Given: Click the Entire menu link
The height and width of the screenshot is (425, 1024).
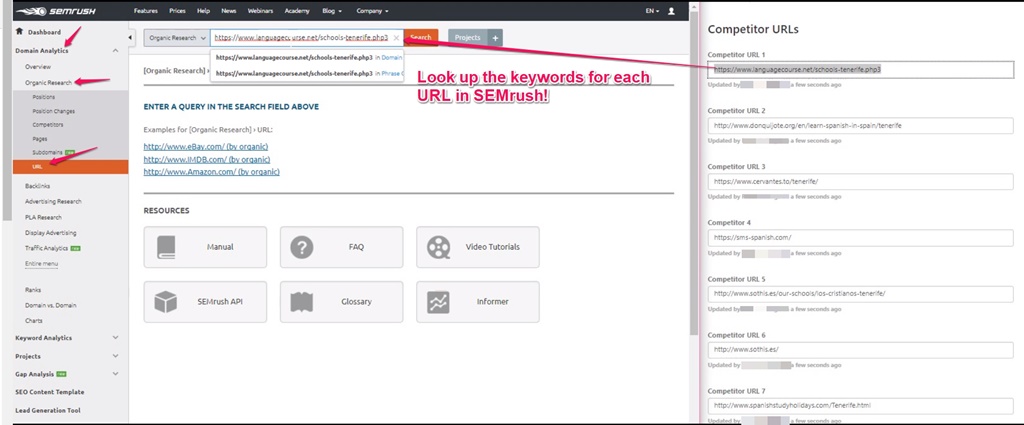Looking at the screenshot, I should point(41,264).
